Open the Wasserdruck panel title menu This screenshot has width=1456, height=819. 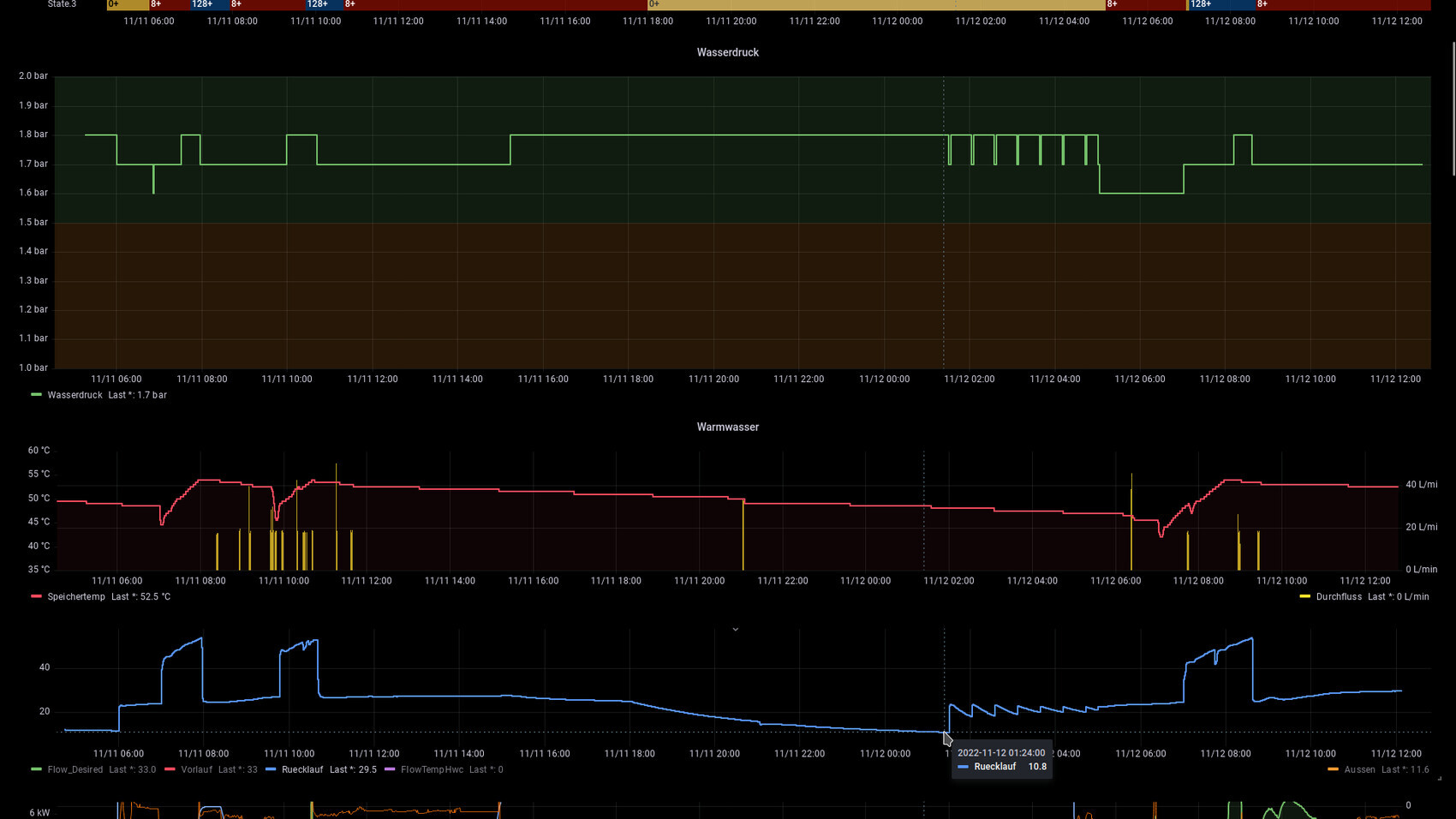point(727,52)
